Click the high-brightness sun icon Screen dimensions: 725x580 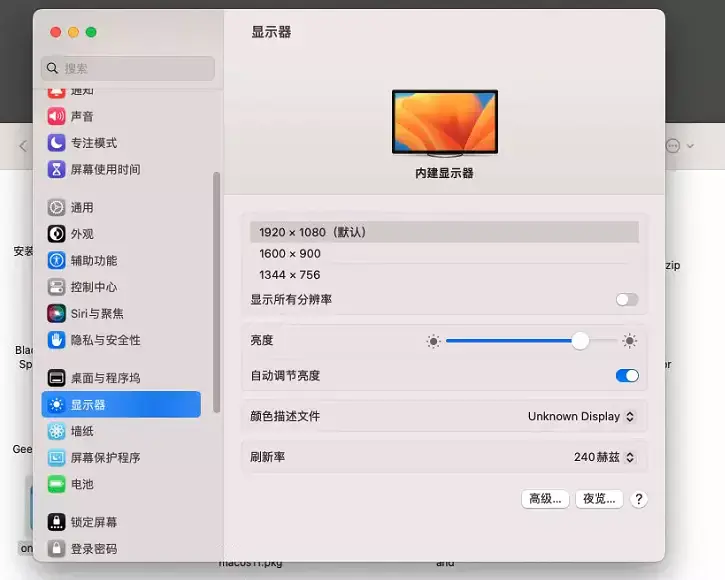(629, 341)
